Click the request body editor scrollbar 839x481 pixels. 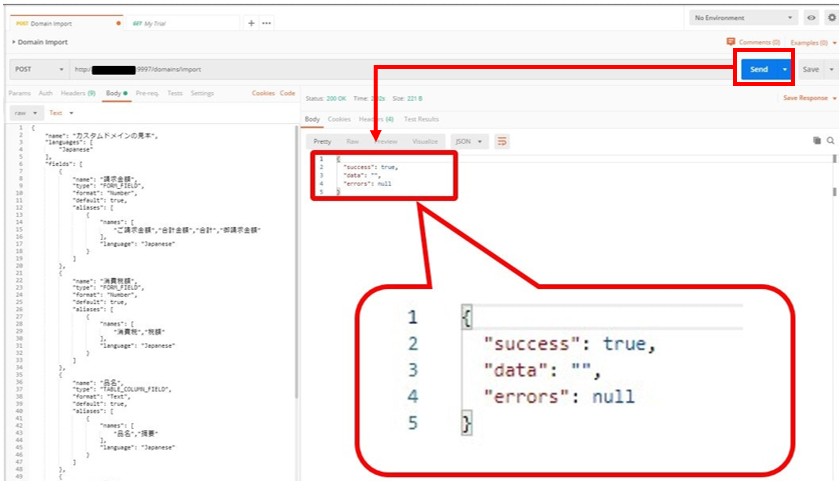pyautogui.click(x=296, y=262)
